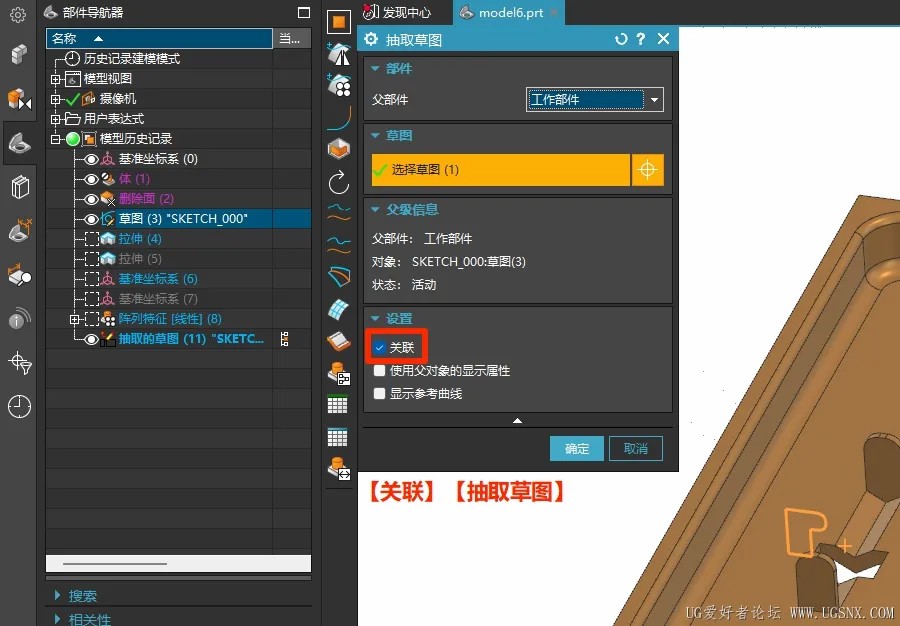Image resolution: width=900 pixels, height=626 pixels.
Task: Click the cylinder replace toolbar icon
Action: click(339, 469)
